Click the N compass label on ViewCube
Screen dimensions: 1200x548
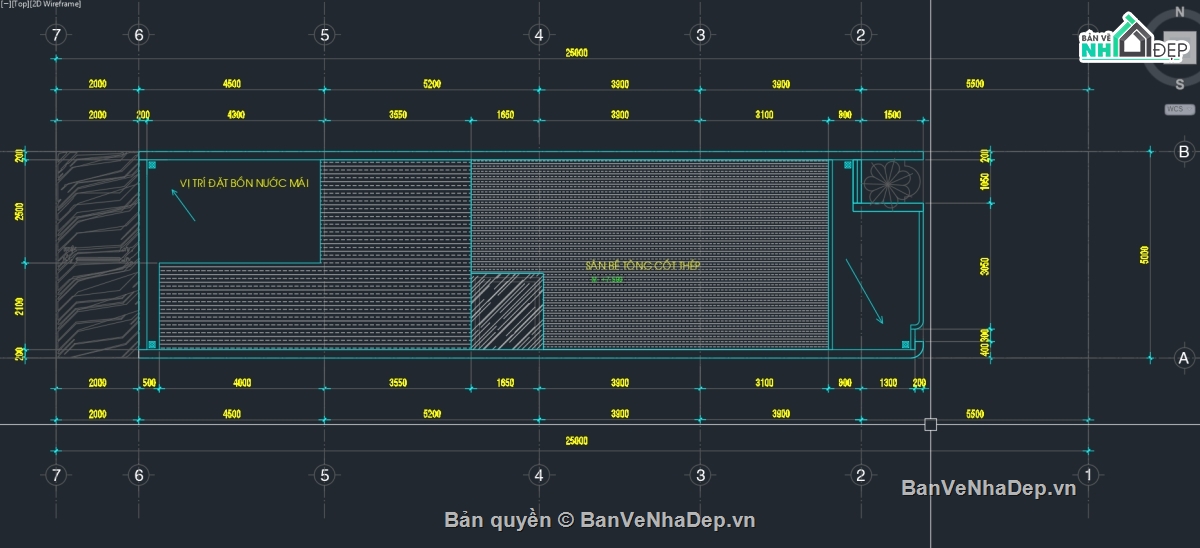click(x=1179, y=14)
